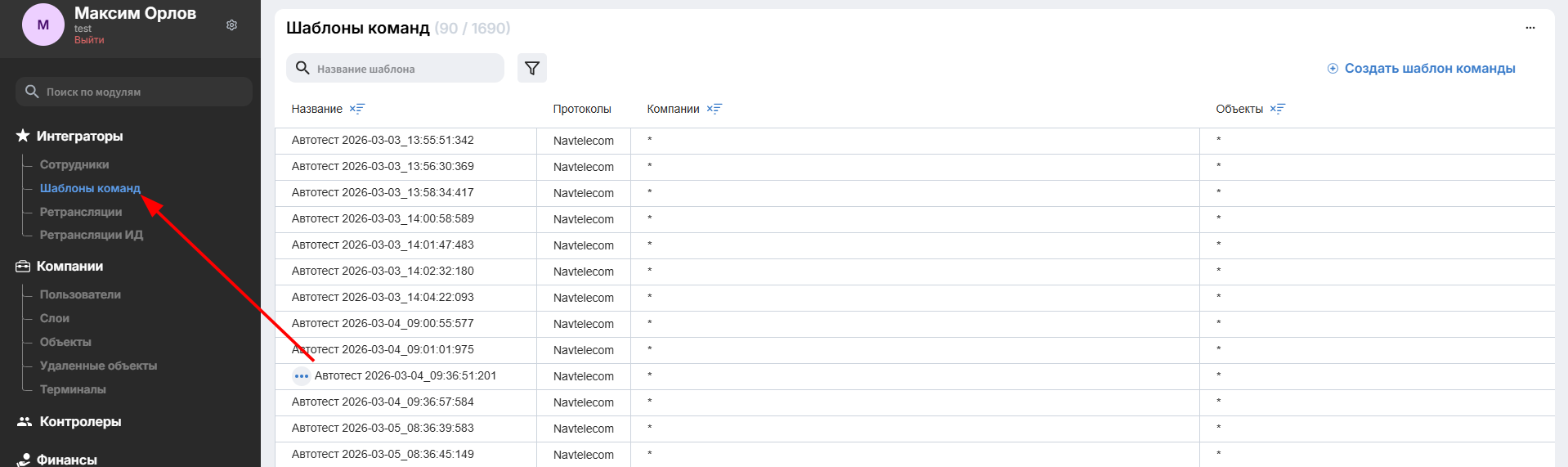The height and width of the screenshot is (467, 1568).
Task: Select row Автотест 2026-03-05_08:36:39:583
Action: [915, 429]
